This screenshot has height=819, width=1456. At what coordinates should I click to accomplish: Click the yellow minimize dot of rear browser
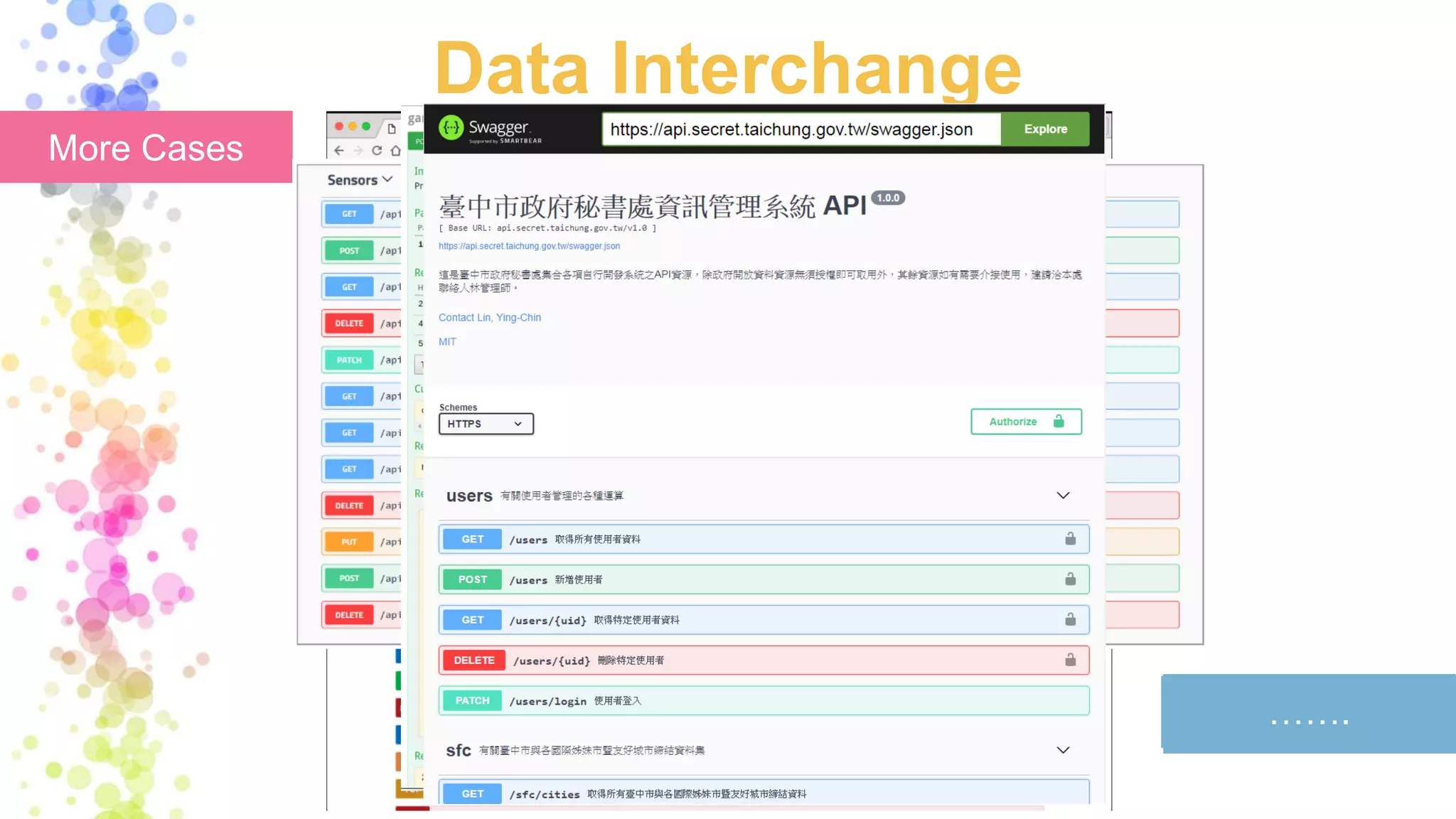tap(353, 127)
